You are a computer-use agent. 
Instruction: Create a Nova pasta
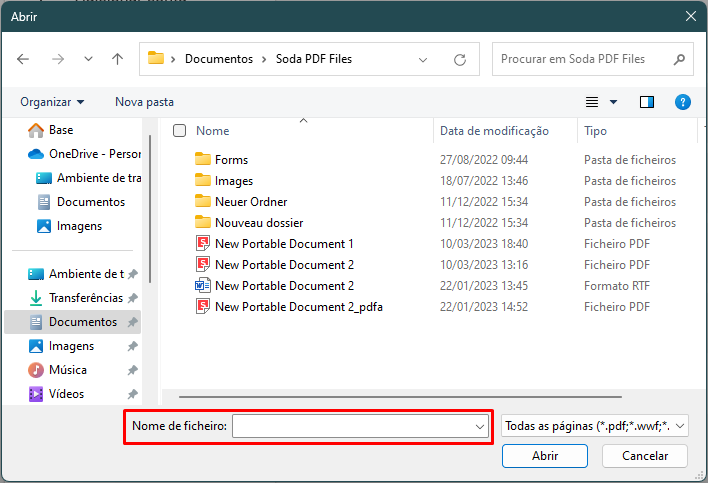(144, 102)
